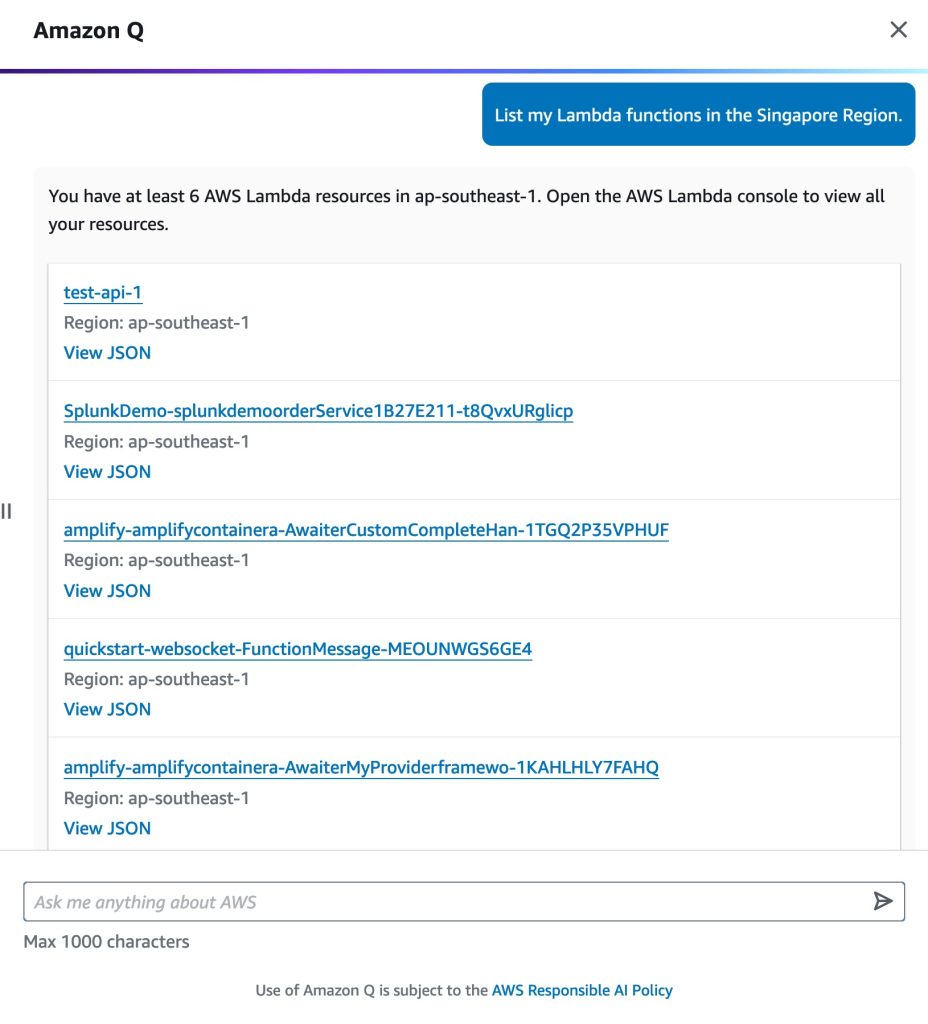
Task: Click the 'Max 1000 characters' hint text
Action: pos(106,942)
